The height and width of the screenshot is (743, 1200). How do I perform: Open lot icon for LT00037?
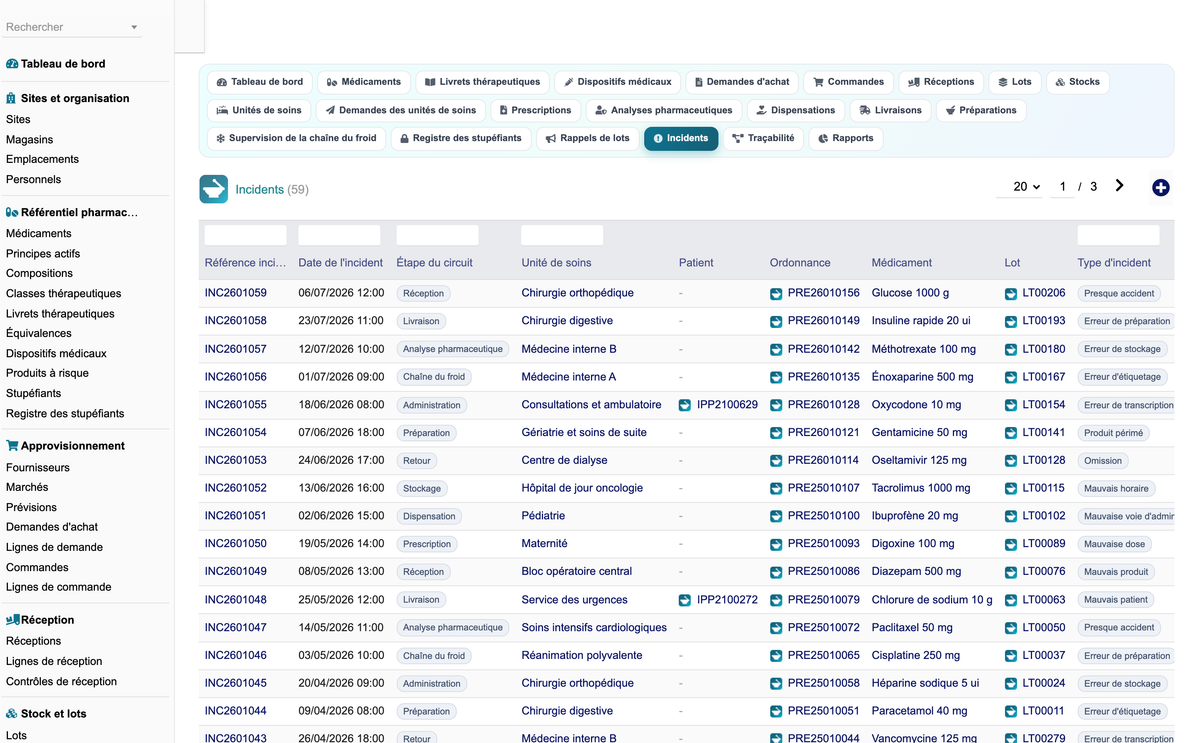1011,656
